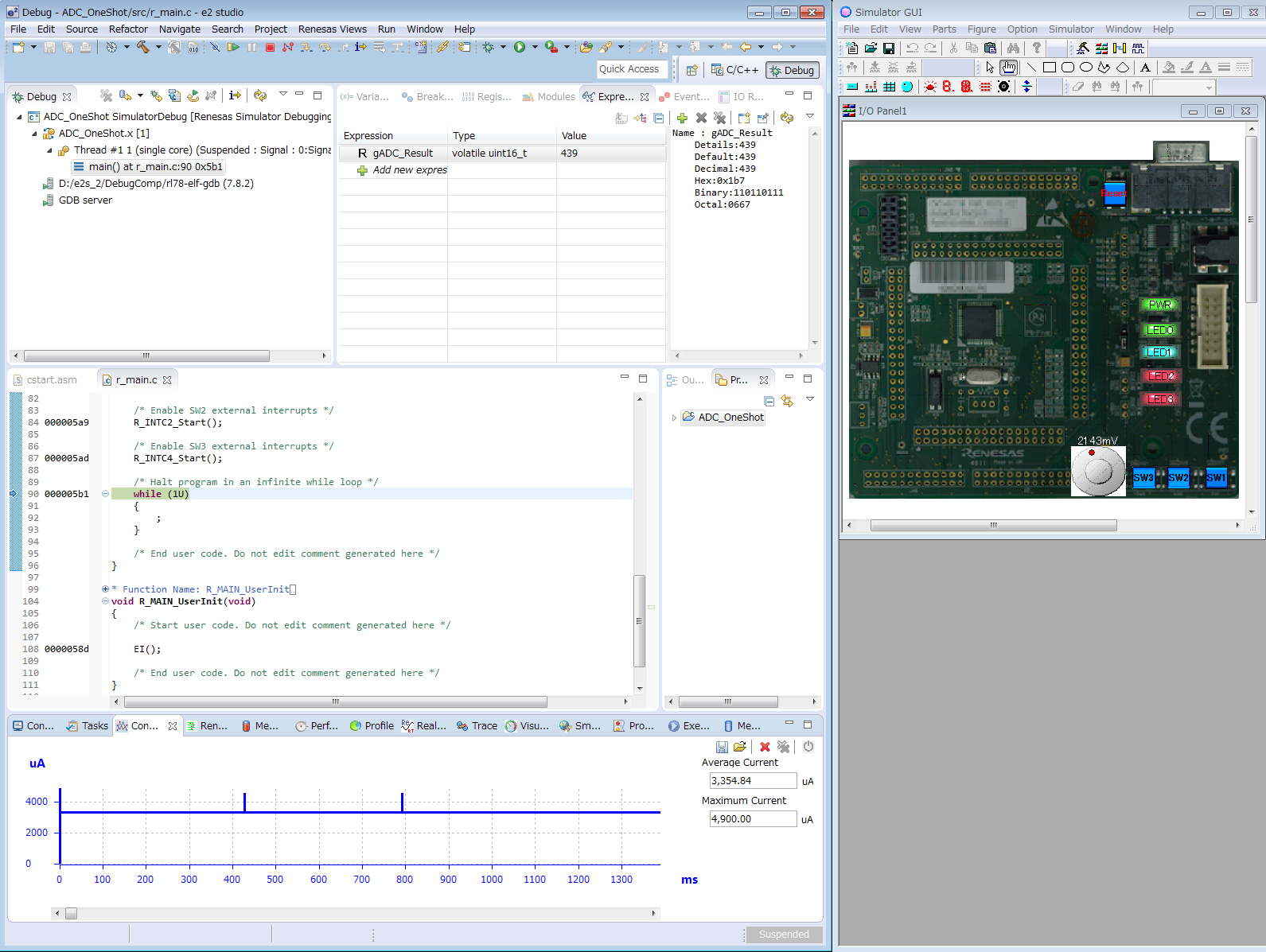This screenshot has height=952, width=1266.
Task: Click the Save icon in Simulator GUI toolbar
Action: click(x=889, y=49)
